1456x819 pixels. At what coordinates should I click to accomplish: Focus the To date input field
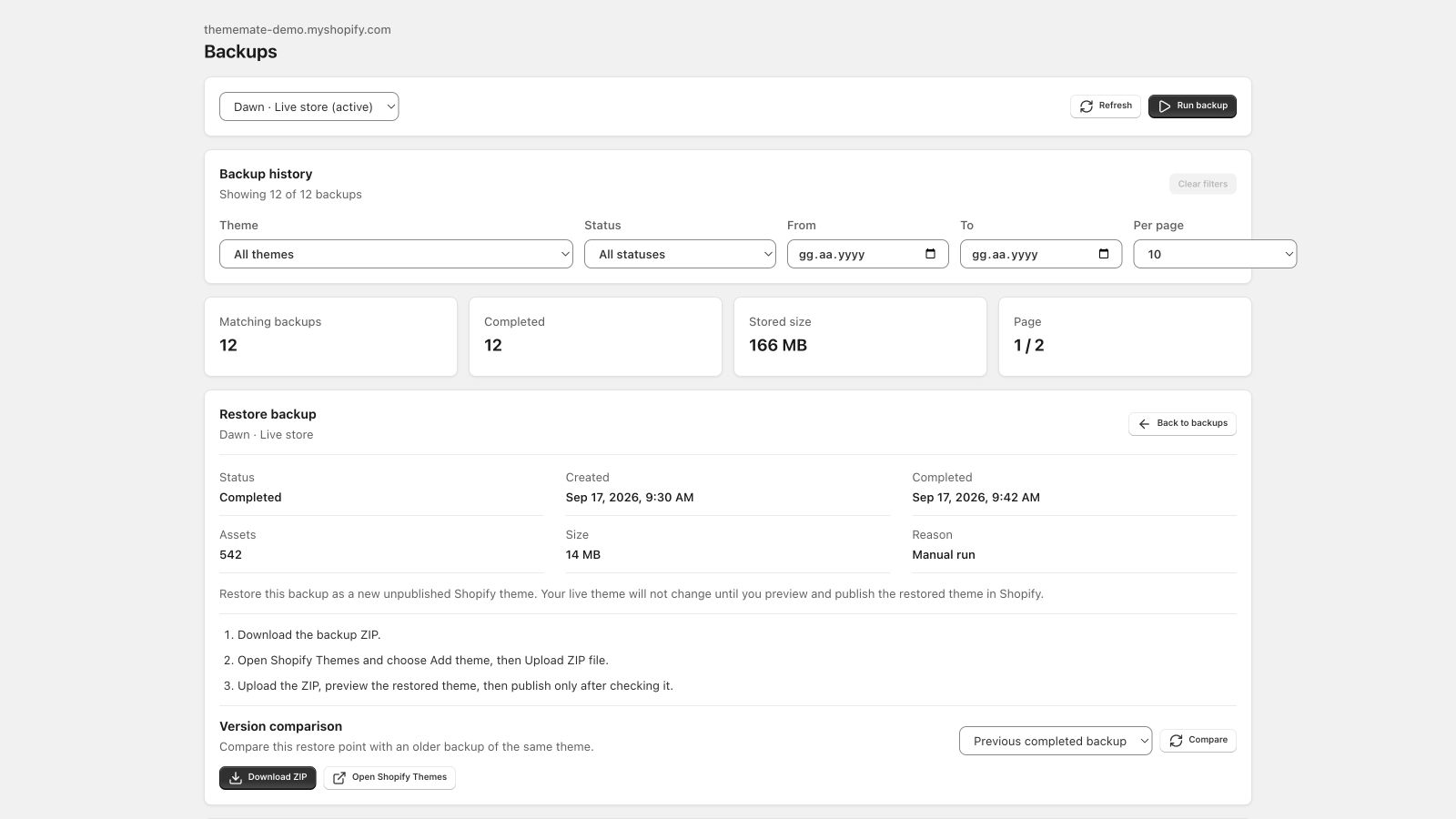tap(1040, 254)
